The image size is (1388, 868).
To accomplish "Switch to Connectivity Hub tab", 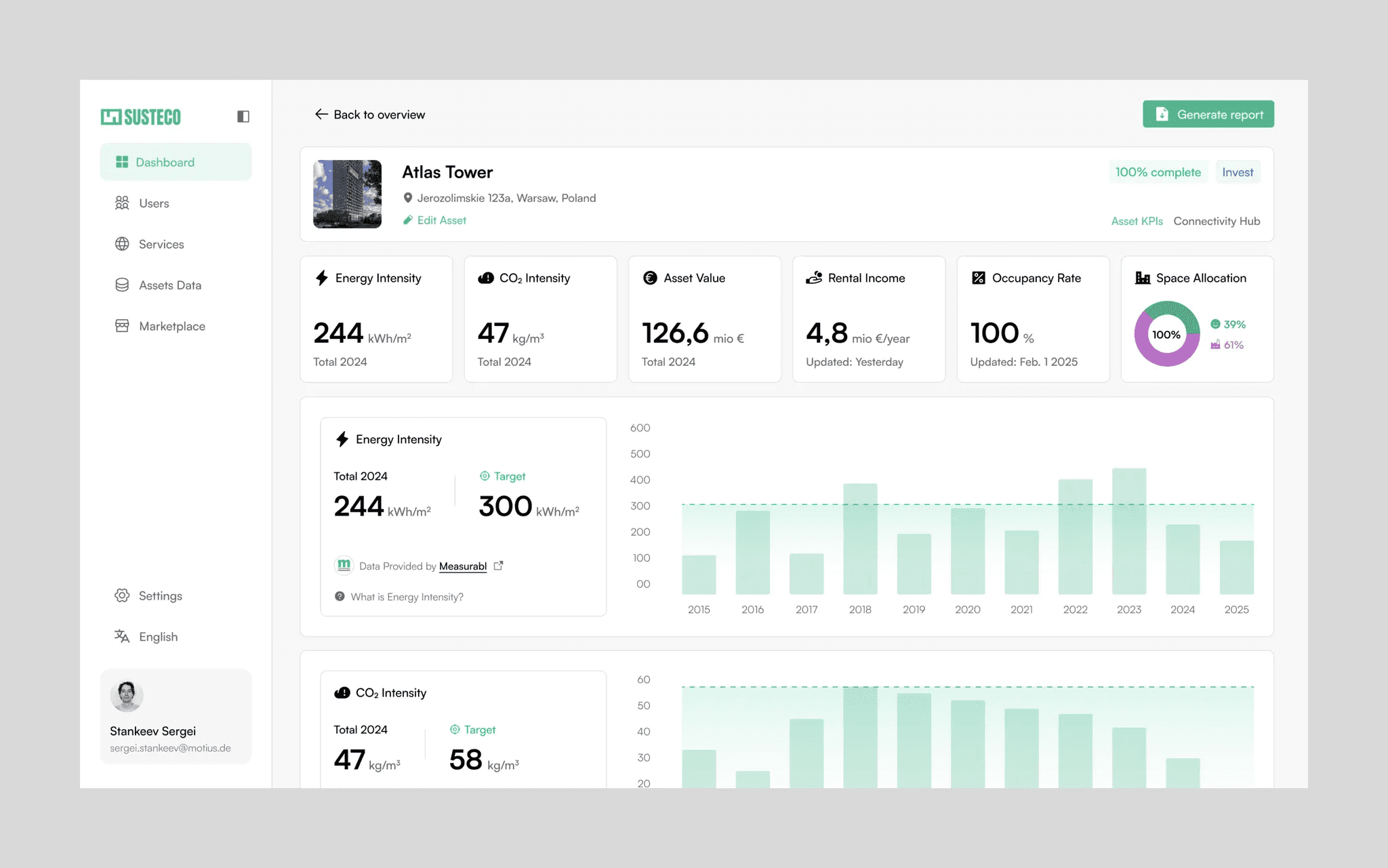I will [x=1217, y=221].
